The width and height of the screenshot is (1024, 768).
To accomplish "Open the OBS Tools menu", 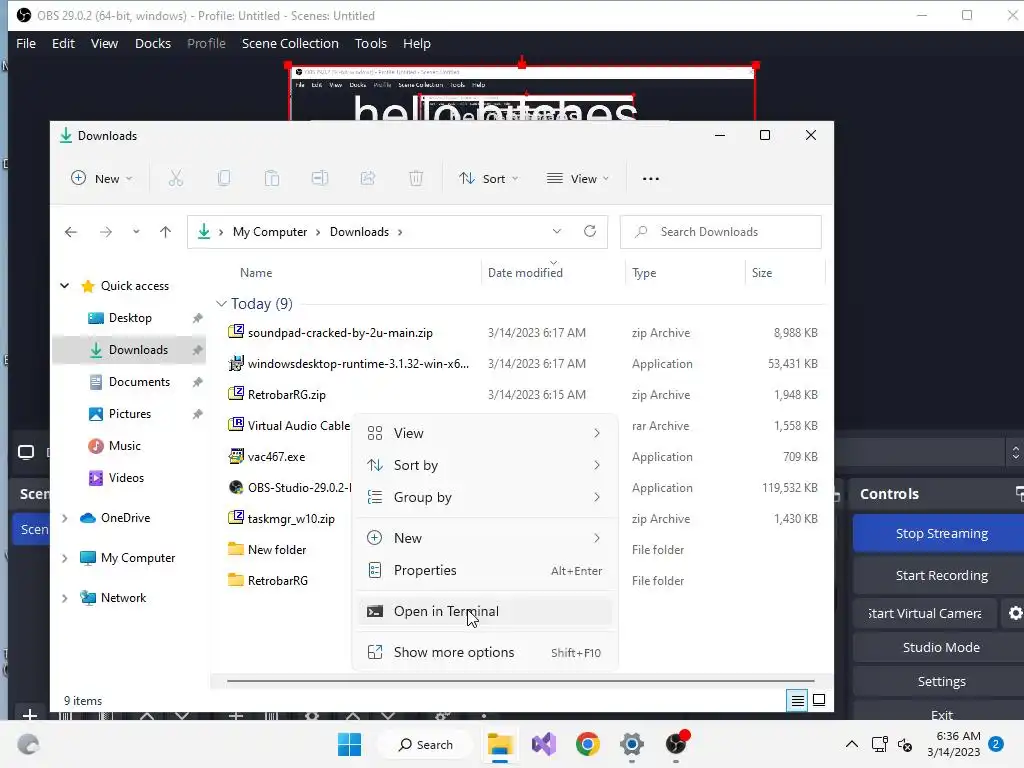I will point(370,44).
